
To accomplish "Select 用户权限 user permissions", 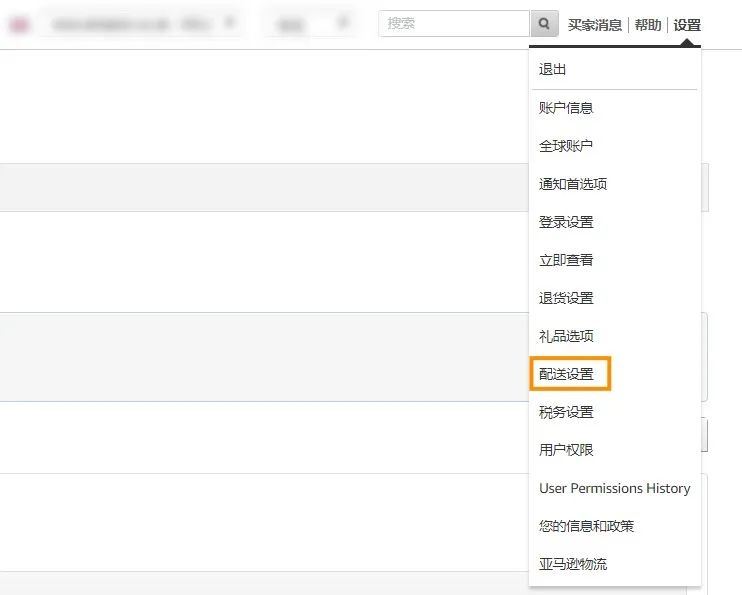I will pos(566,450).
